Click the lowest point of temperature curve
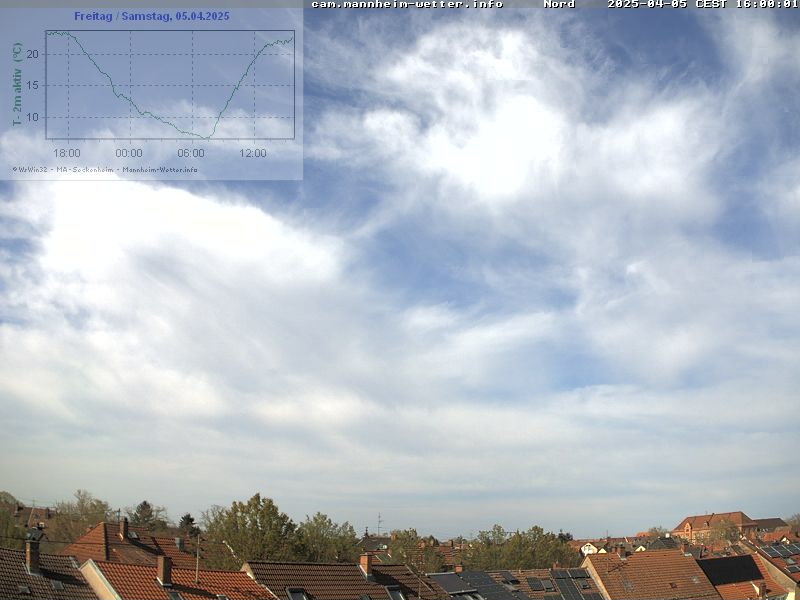This screenshot has width=800, height=600. 208,137
